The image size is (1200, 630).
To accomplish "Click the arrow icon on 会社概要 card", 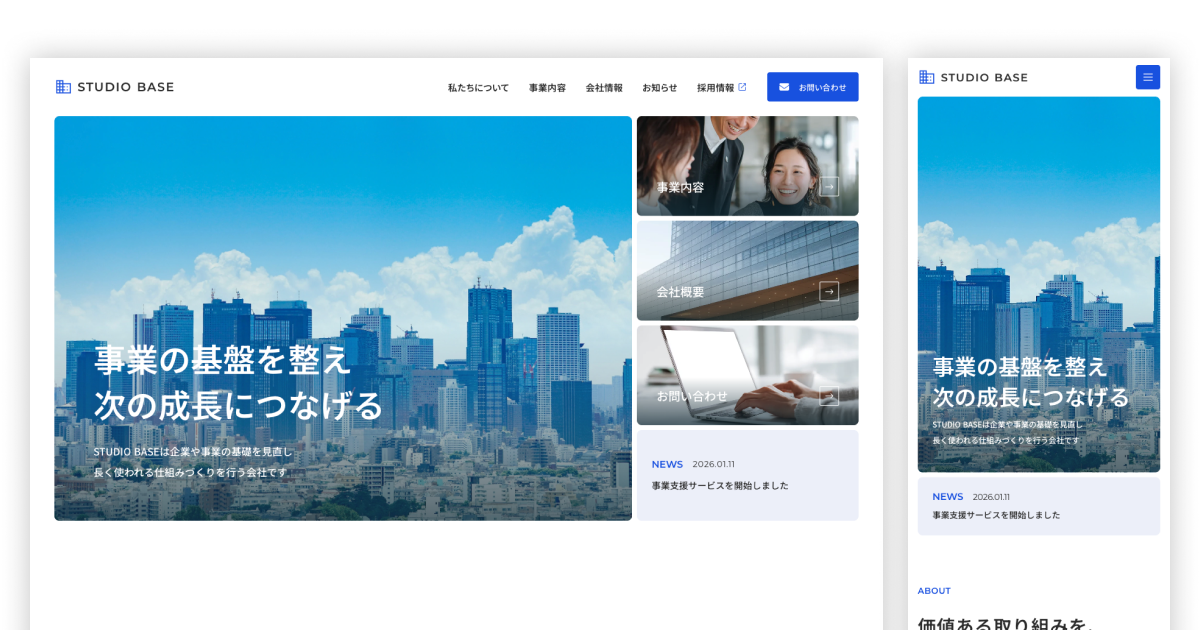I will coord(830,290).
